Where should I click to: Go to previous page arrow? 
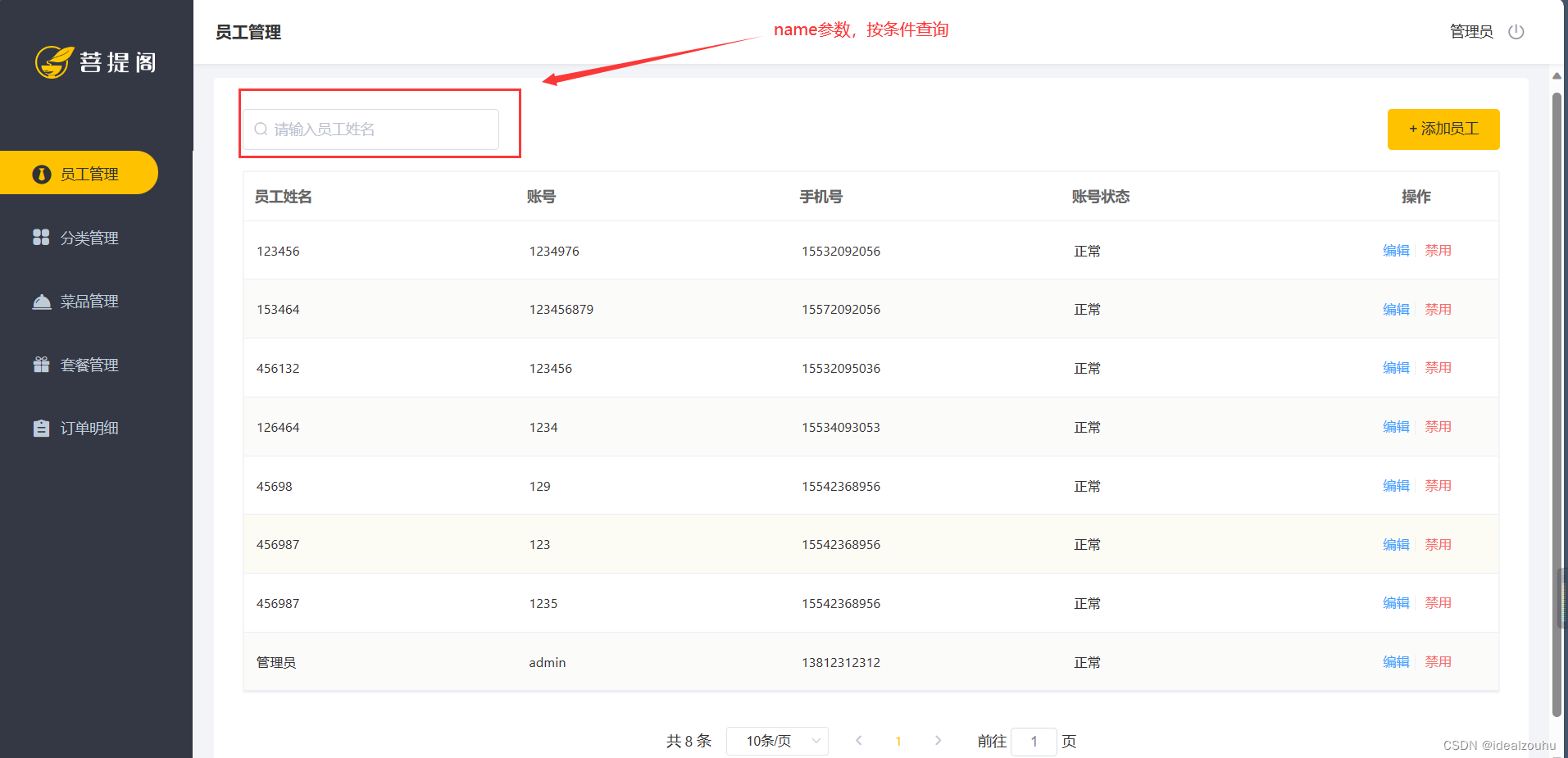858,741
